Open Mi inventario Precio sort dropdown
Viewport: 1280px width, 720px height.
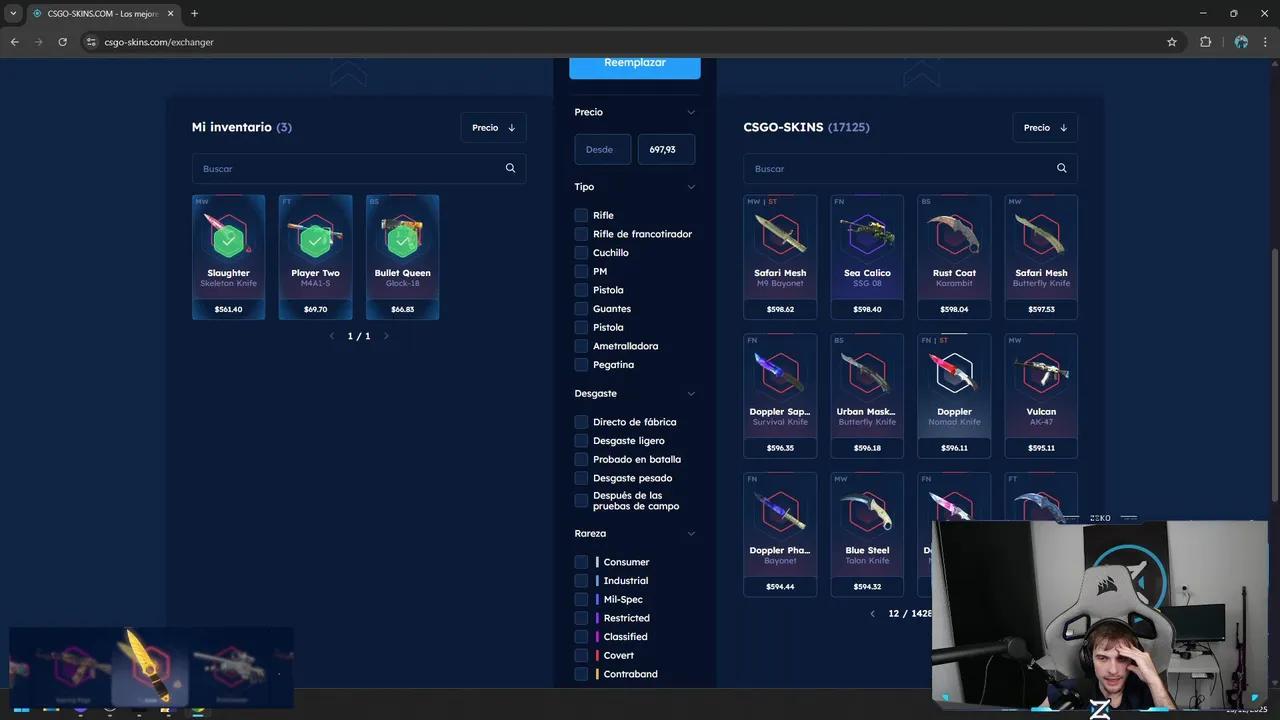(x=493, y=127)
